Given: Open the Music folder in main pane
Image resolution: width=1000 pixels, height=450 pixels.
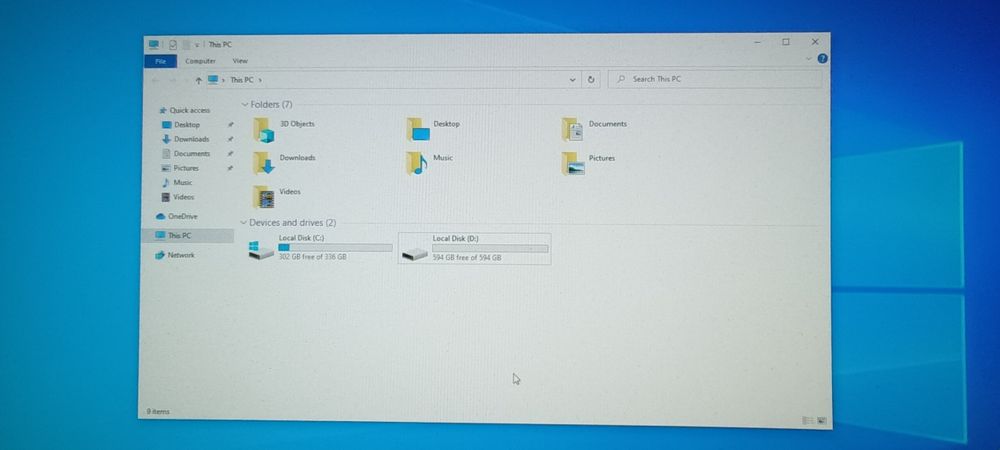Looking at the screenshot, I should coord(417,163).
